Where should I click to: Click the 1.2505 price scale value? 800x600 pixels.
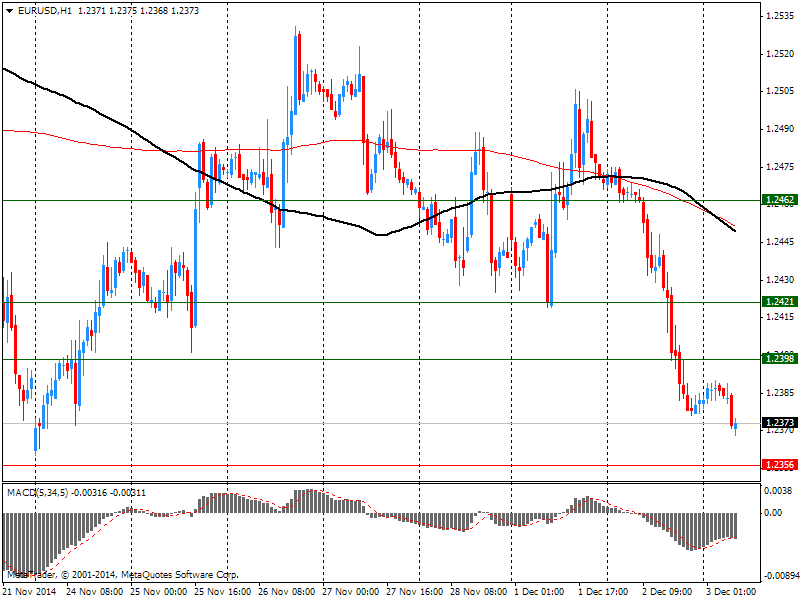tap(780, 91)
